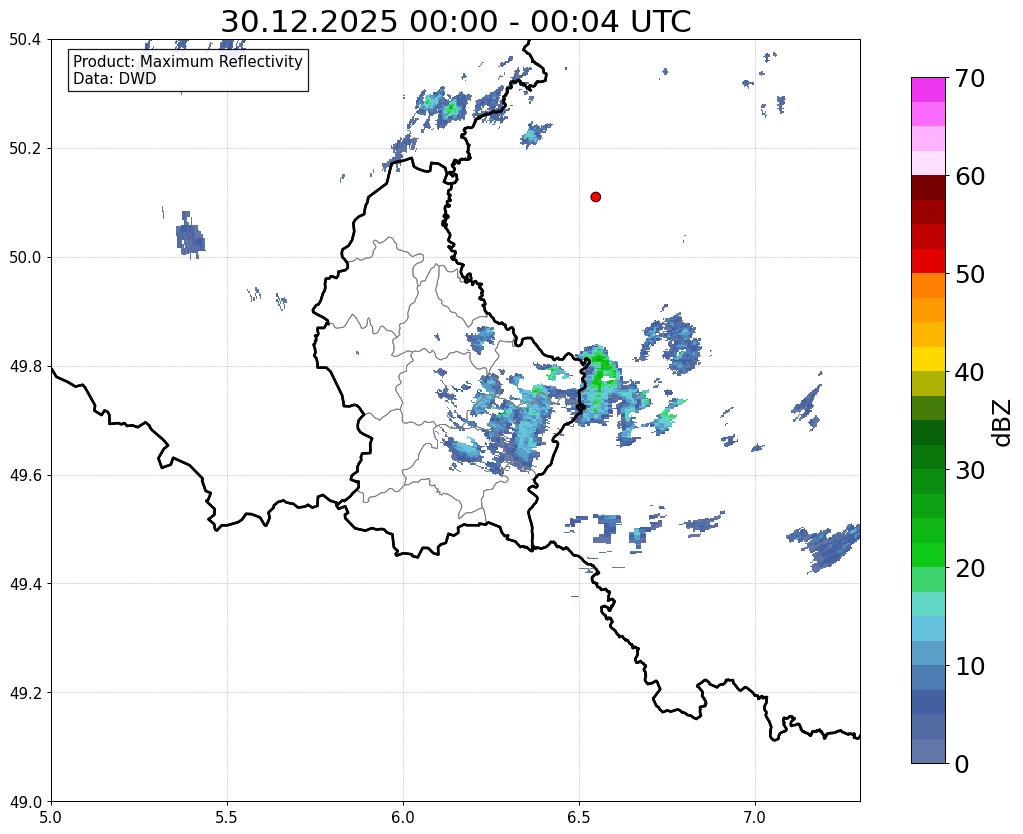Click the bright green colorbar segment just above 20
Viewport: 1023px width, 834px height.
coord(928,555)
